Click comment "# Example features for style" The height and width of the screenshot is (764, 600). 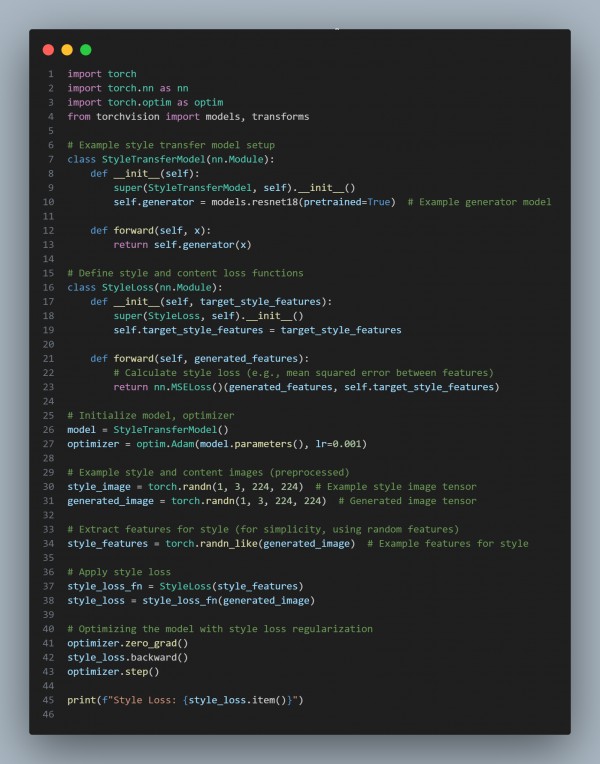click(x=447, y=543)
